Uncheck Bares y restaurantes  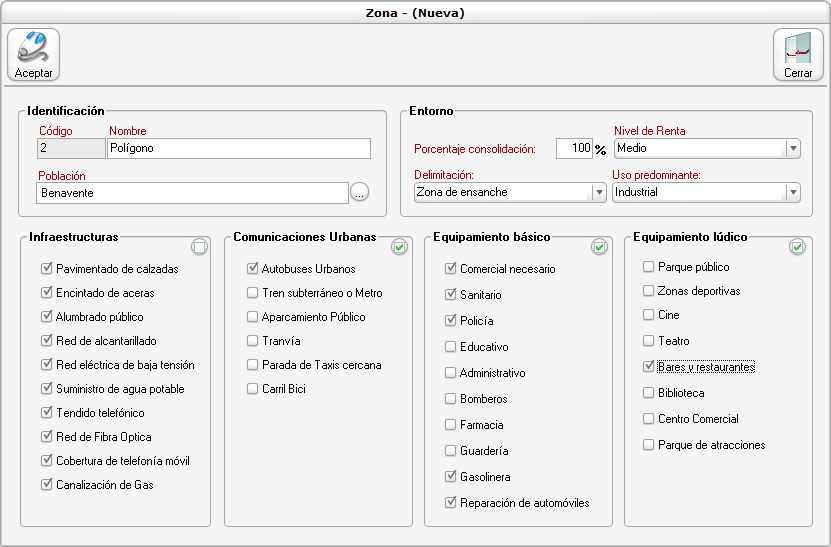click(x=649, y=367)
